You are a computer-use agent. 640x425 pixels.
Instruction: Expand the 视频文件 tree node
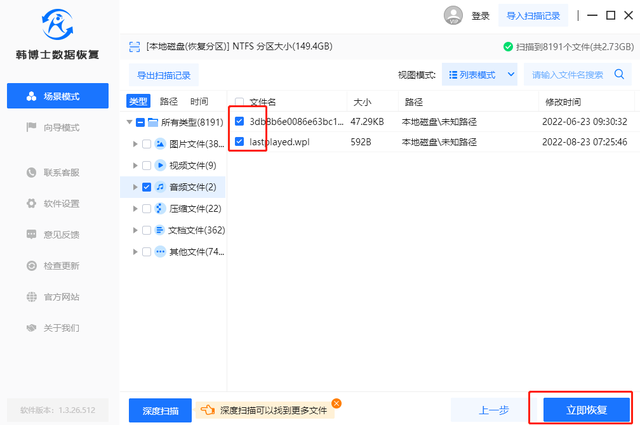click(x=135, y=165)
